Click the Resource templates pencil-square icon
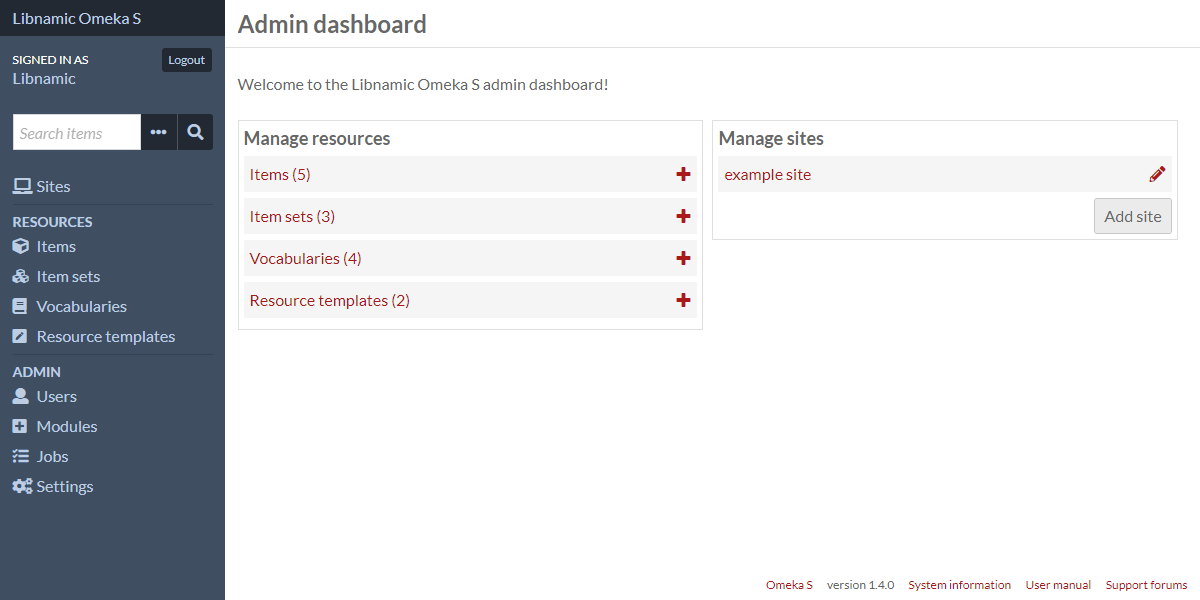This screenshot has height=600, width=1200. (20, 336)
